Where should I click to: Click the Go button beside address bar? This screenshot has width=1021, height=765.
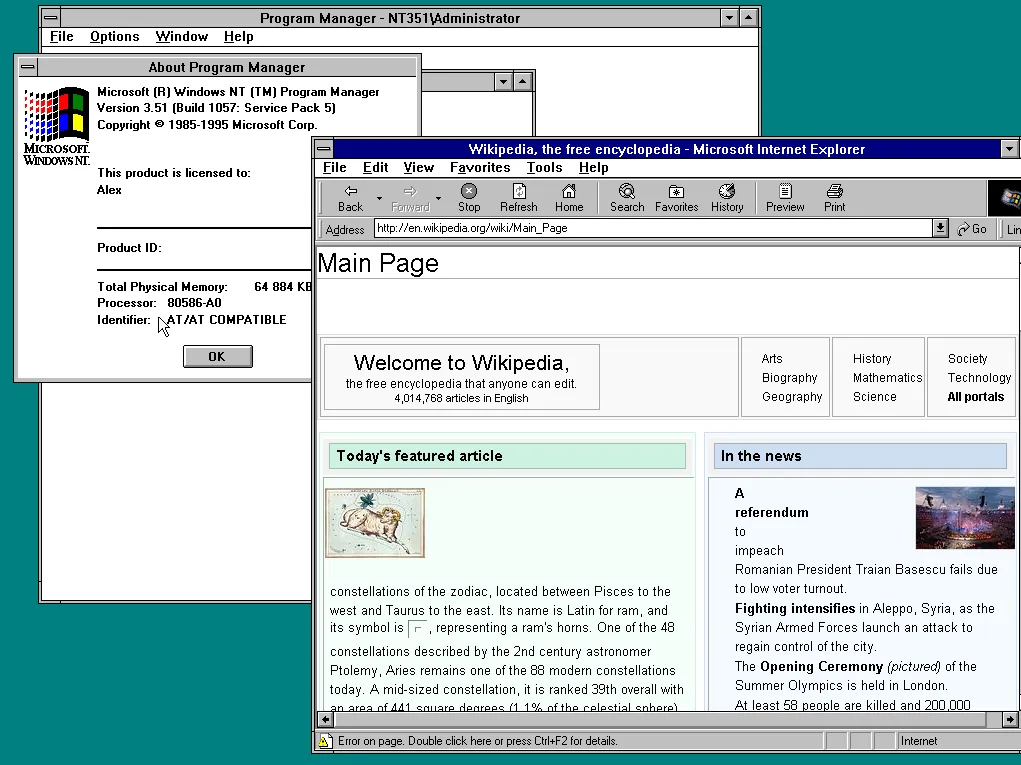tap(972, 229)
